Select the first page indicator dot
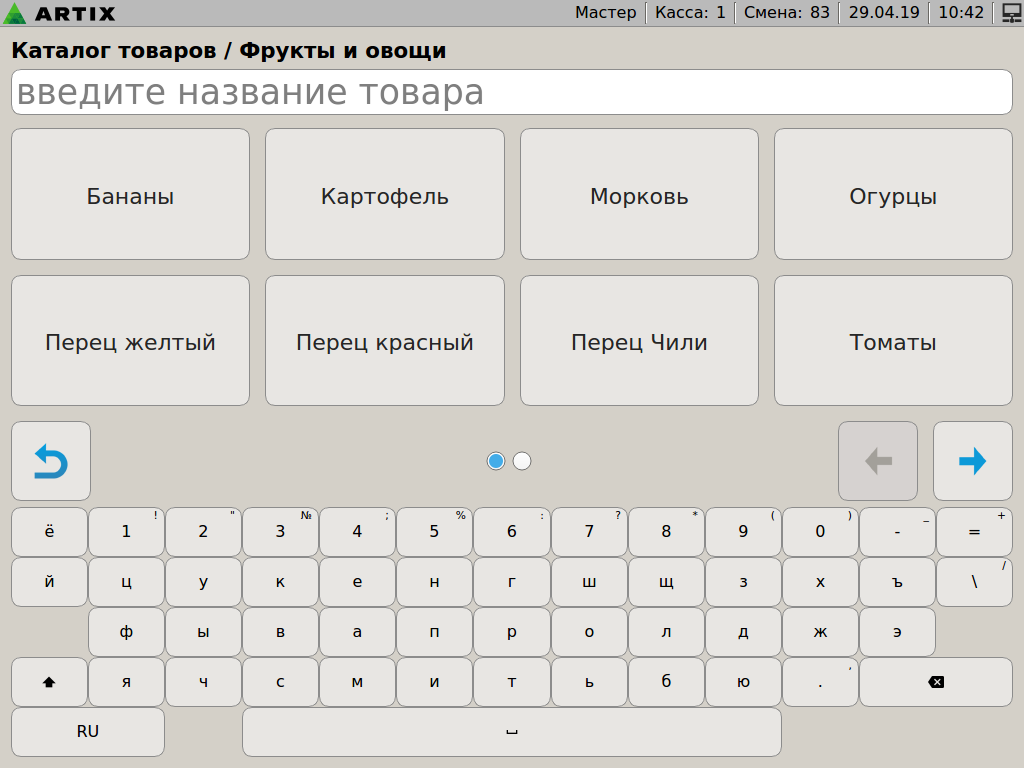This screenshot has width=1024, height=768. pyautogui.click(x=495, y=461)
